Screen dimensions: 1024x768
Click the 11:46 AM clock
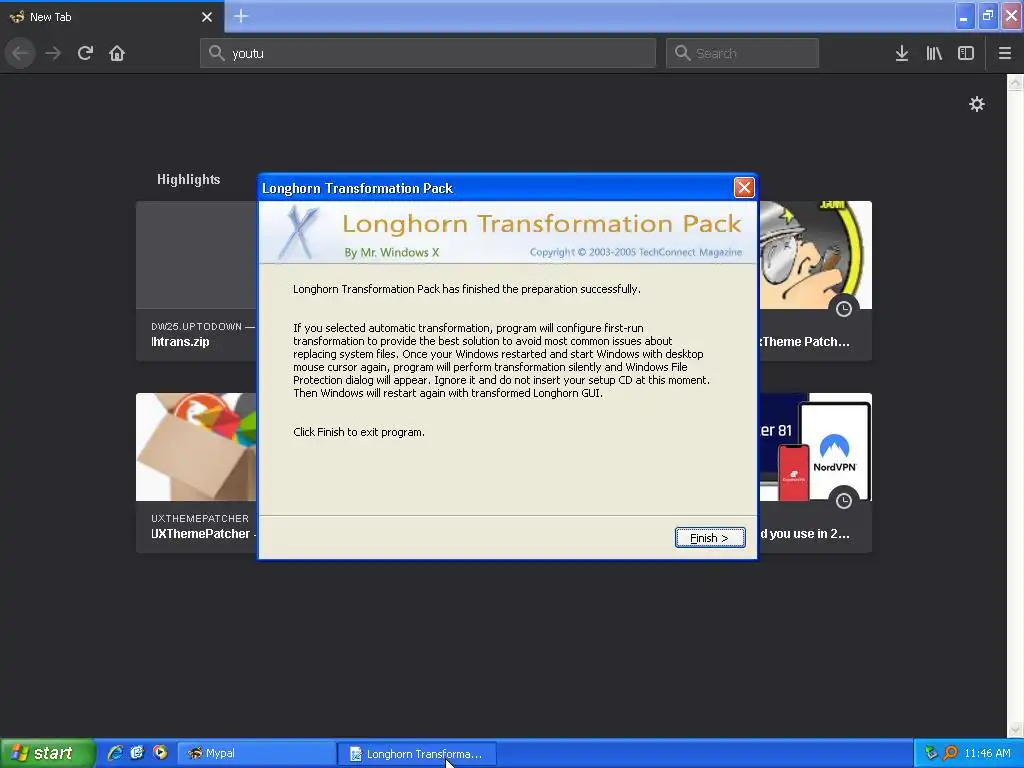(x=987, y=754)
